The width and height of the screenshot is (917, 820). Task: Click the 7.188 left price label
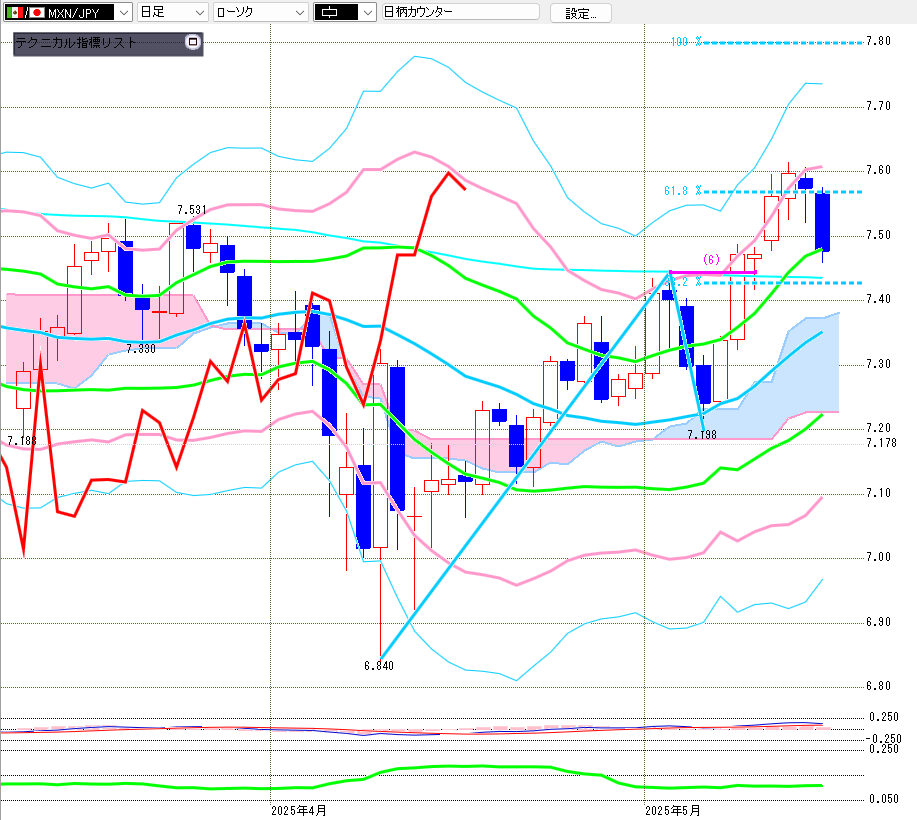pyautogui.click(x=22, y=440)
